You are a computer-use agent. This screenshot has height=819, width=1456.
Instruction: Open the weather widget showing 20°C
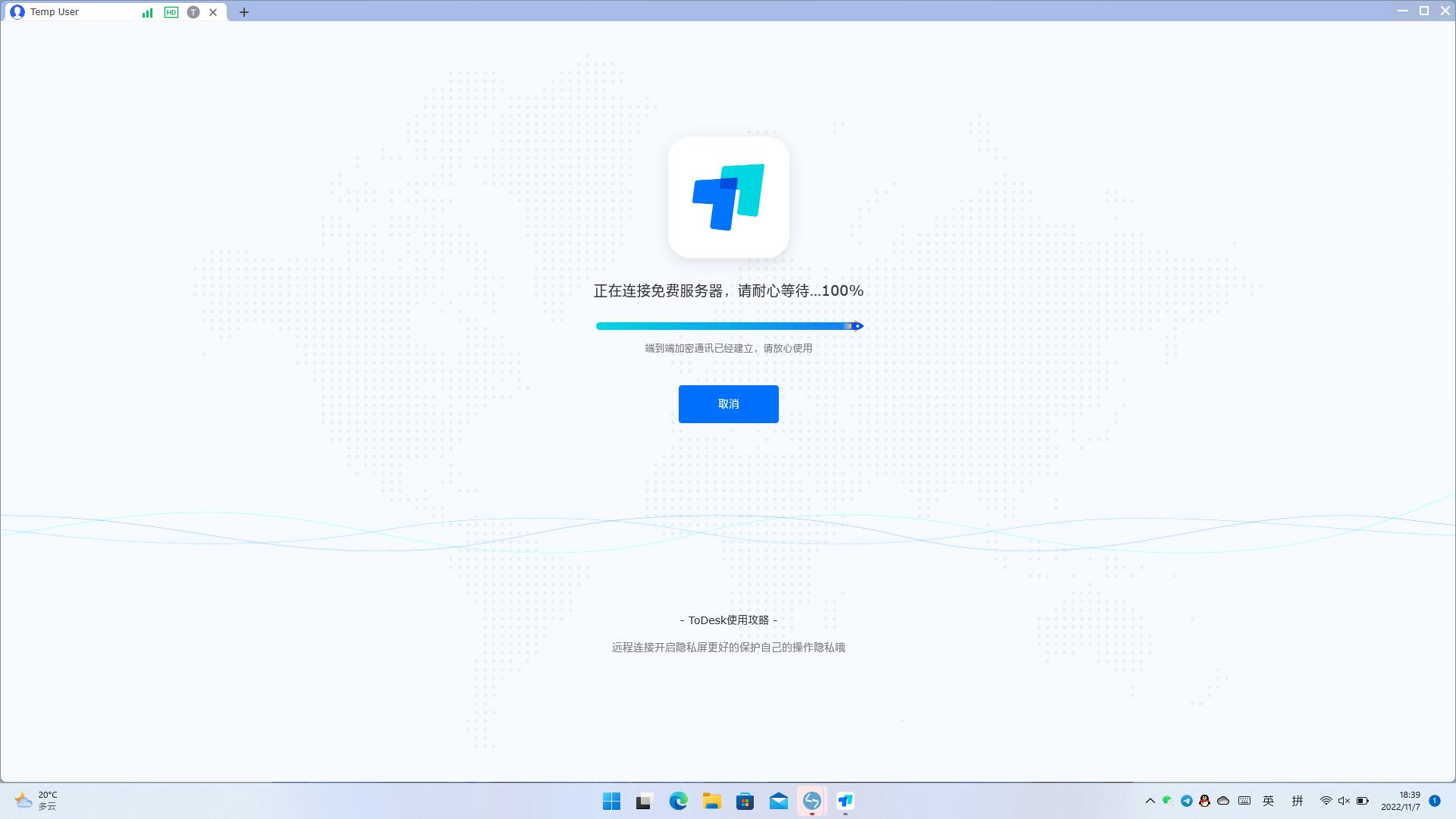click(36, 801)
